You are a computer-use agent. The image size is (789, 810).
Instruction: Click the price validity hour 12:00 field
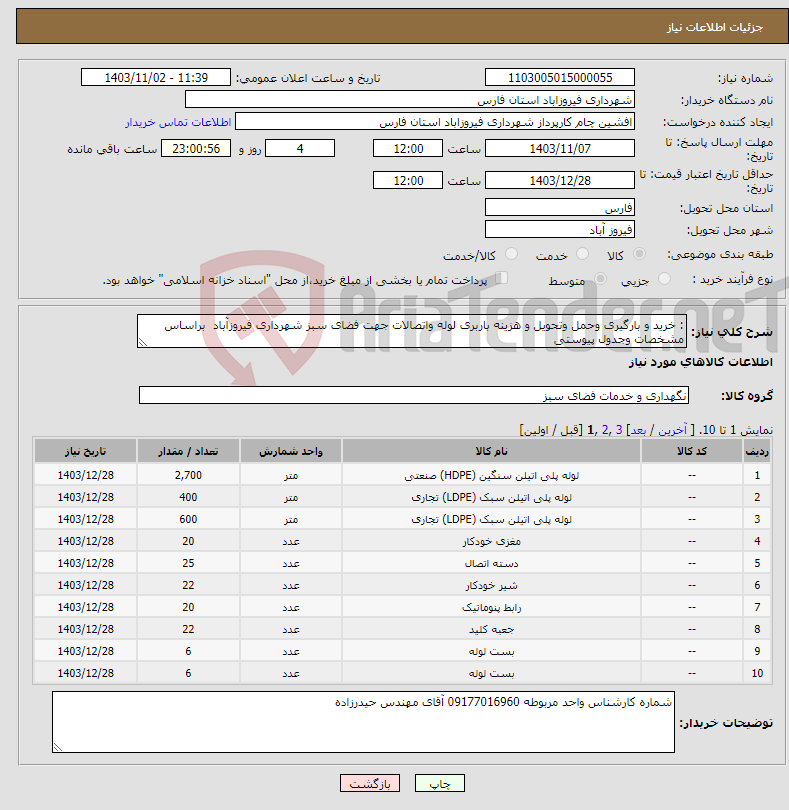(408, 181)
